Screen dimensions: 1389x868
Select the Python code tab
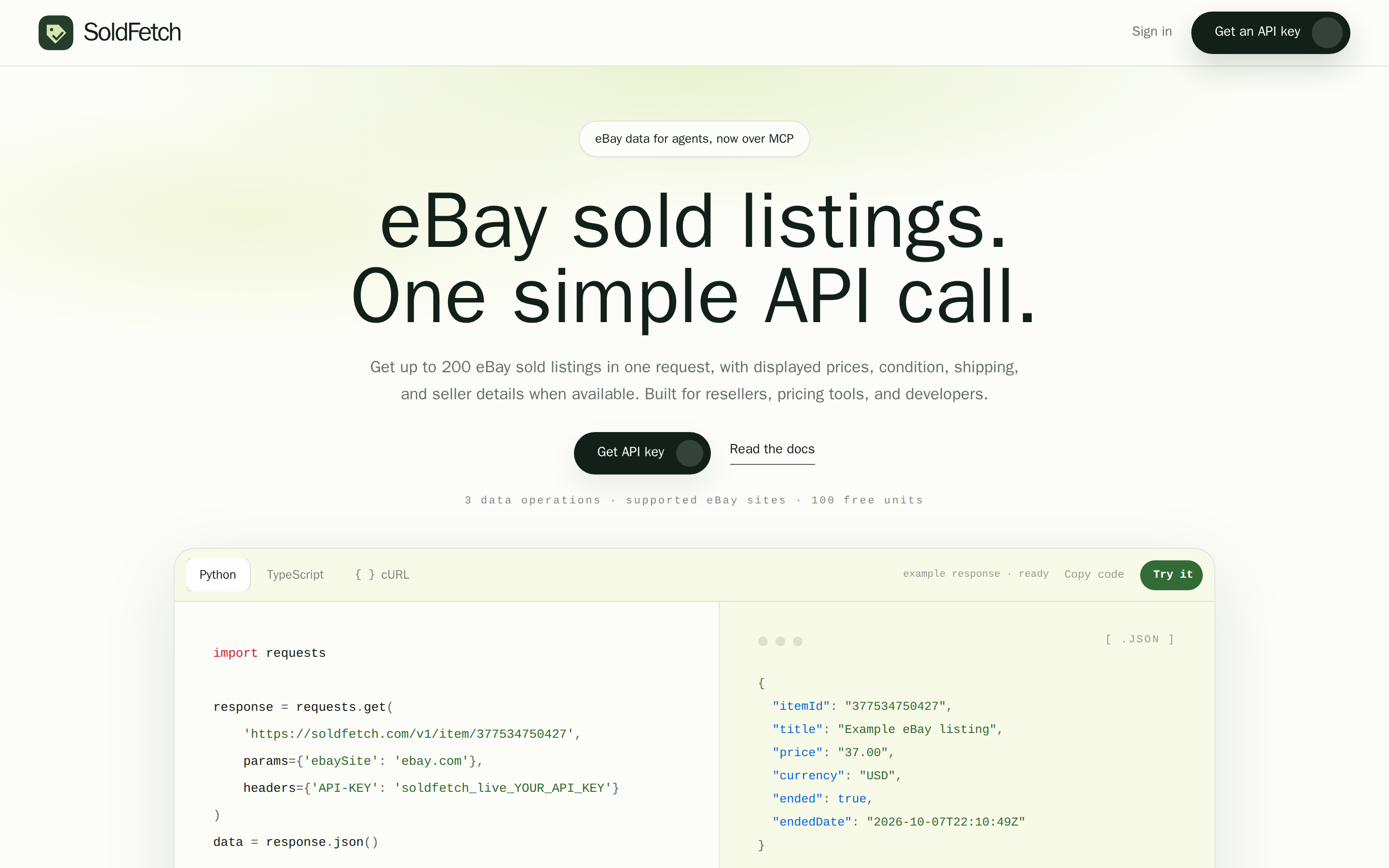point(218,575)
